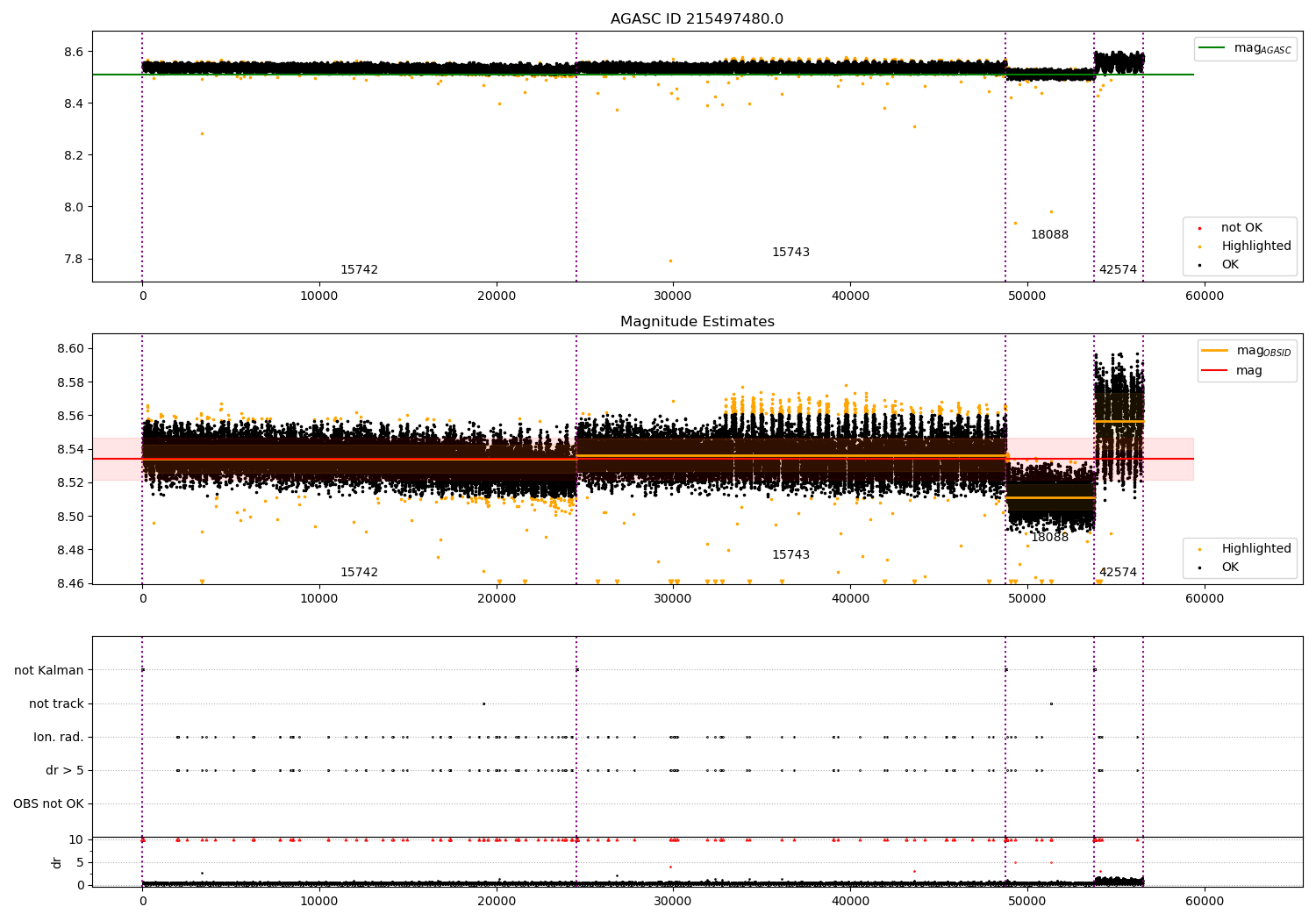Image resolution: width=1316 pixels, height=921 pixels.
Task: Select "OK" in the Magnitude Estimates legend
Action: (1230, 568)
